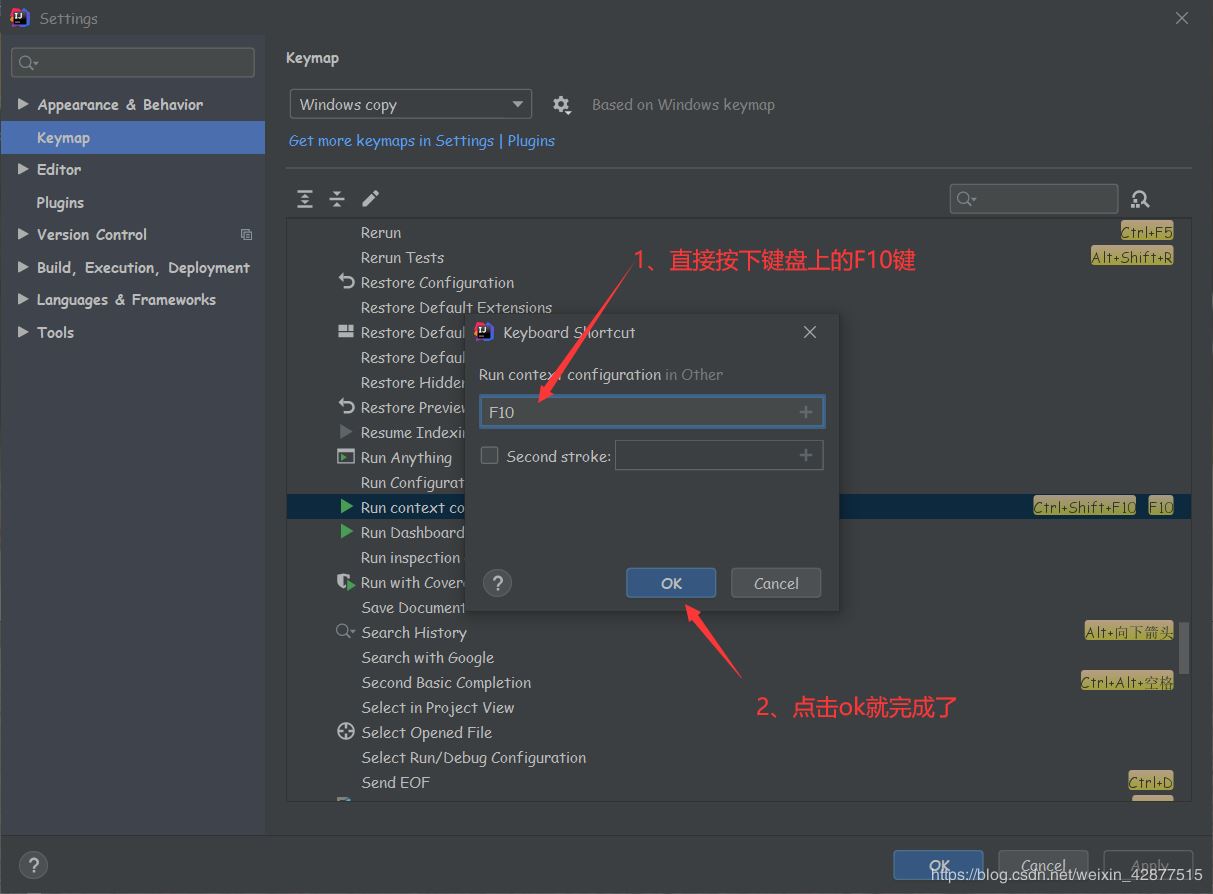Click the Expand All icon in keymap toolbar
Viewport: 1213px width, 894px height.
click(x=305, y=199)
